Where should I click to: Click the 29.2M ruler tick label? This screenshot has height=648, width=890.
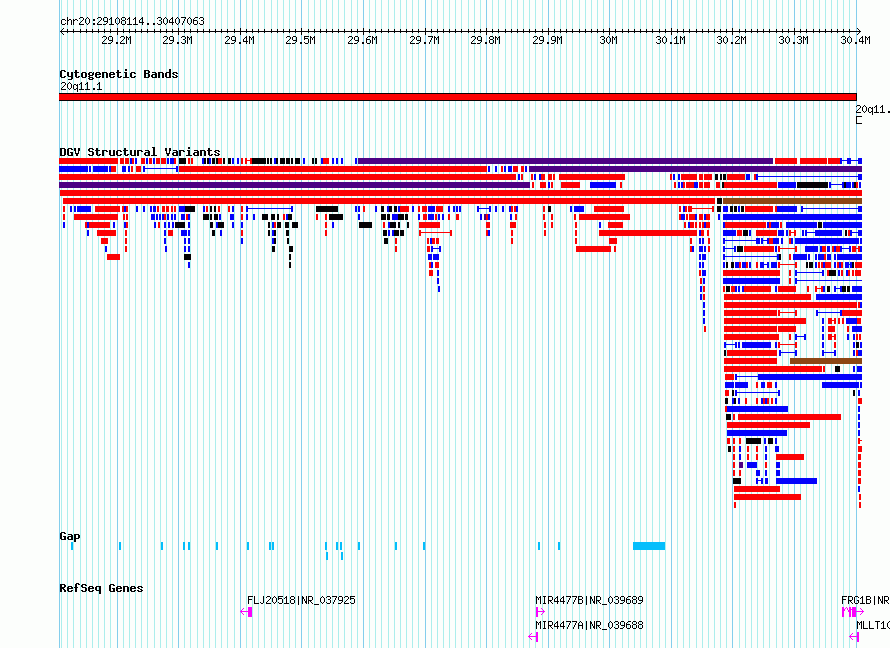tap(116, 40)
